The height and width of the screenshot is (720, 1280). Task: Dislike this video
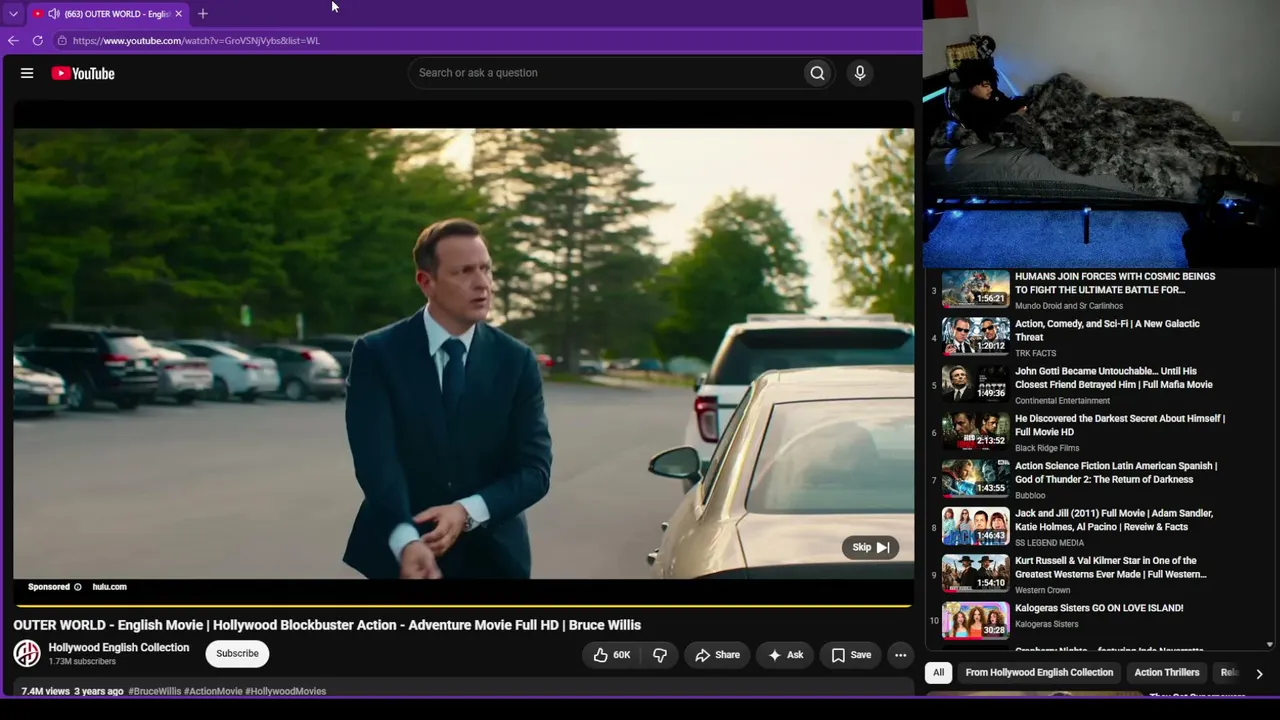660,655
